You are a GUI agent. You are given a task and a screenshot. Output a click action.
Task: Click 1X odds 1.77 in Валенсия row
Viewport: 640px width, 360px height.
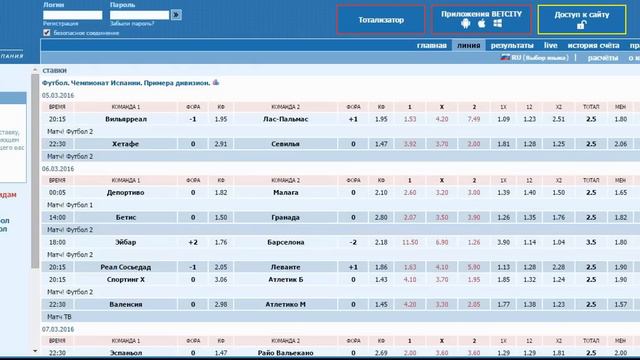(x=503, y=304)
